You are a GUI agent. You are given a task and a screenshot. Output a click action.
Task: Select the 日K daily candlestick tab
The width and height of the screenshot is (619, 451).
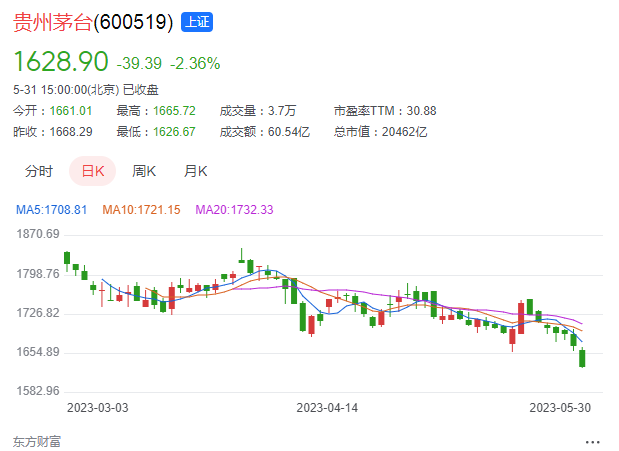click(92, 171)
